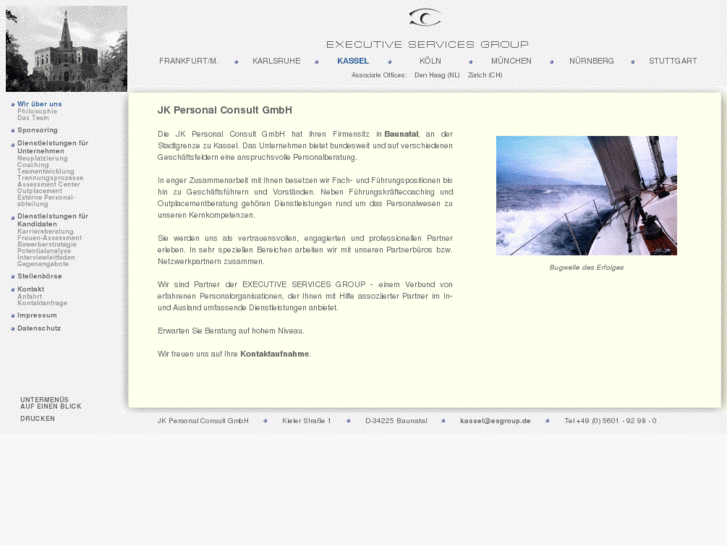Open the München office page
The image size is (727, 545).
pos(511,61)
